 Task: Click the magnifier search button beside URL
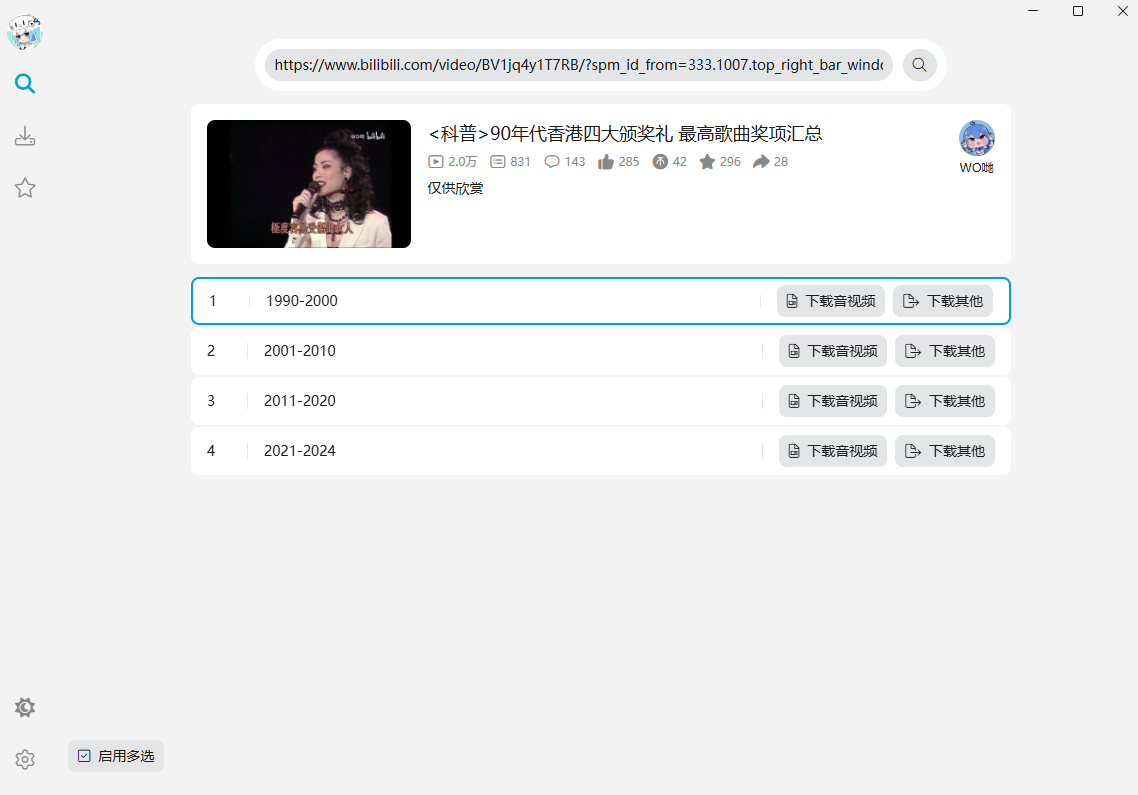[920, 65]
